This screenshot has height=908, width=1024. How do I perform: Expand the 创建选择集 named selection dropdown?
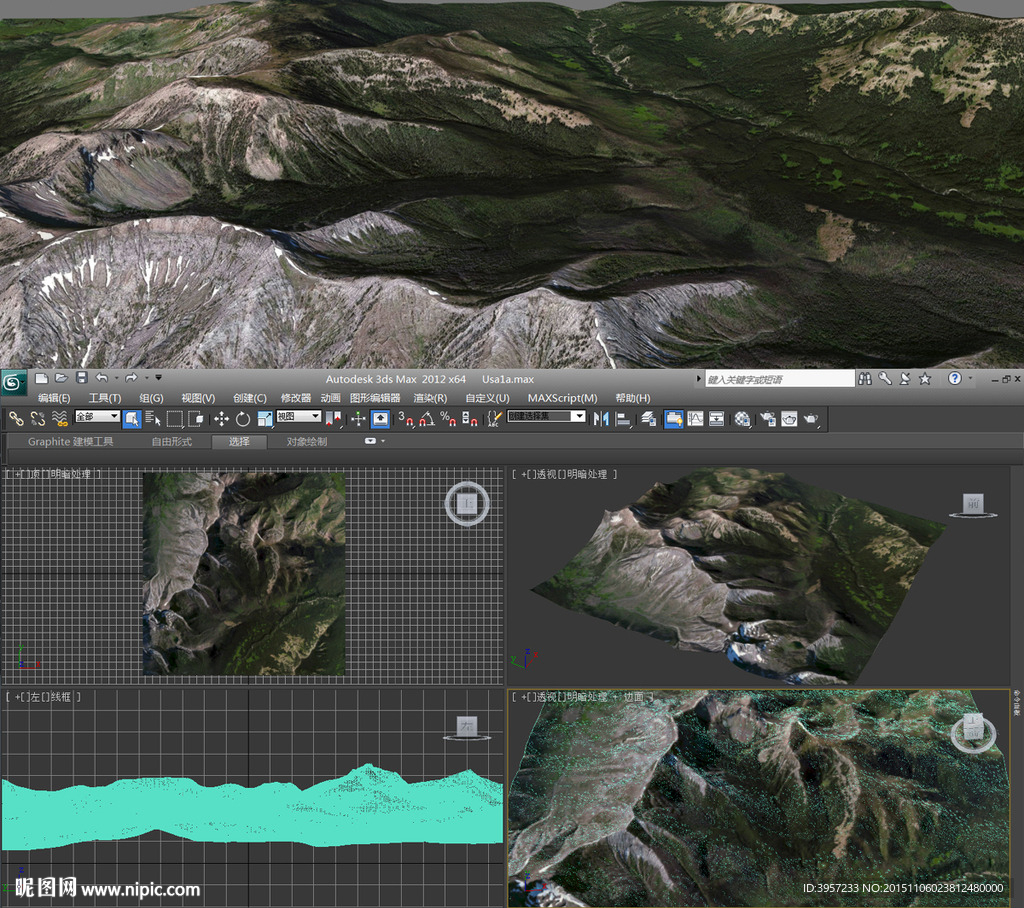580,417
